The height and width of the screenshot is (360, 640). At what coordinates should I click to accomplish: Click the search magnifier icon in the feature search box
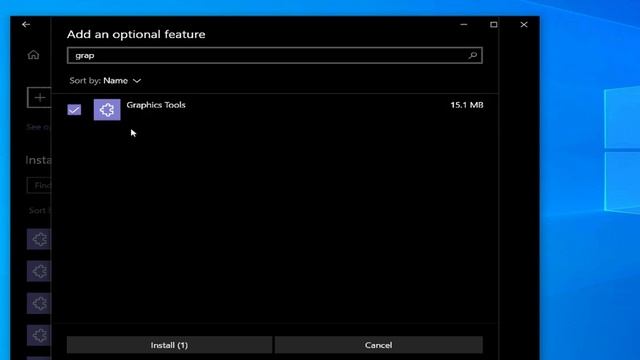point(473,55)
